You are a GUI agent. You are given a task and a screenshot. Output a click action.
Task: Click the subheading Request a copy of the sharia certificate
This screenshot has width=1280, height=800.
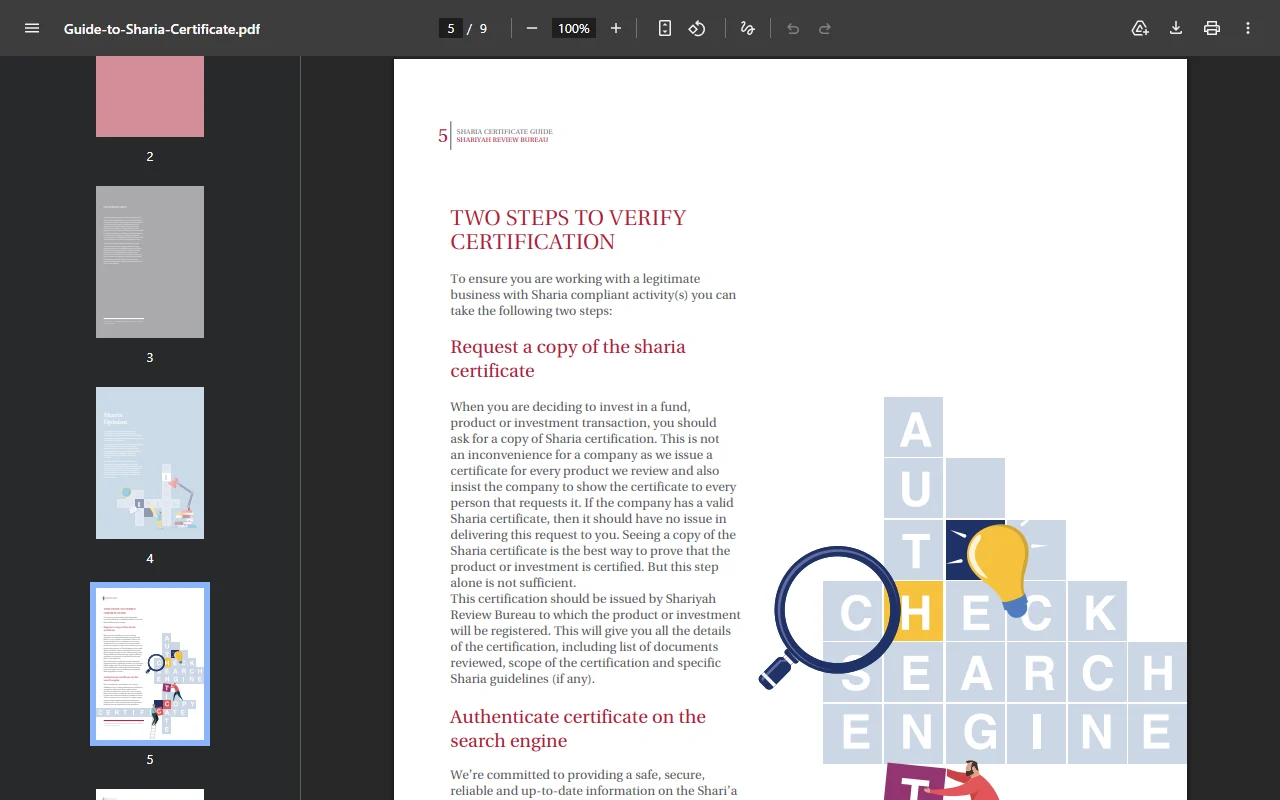(568, 359)
